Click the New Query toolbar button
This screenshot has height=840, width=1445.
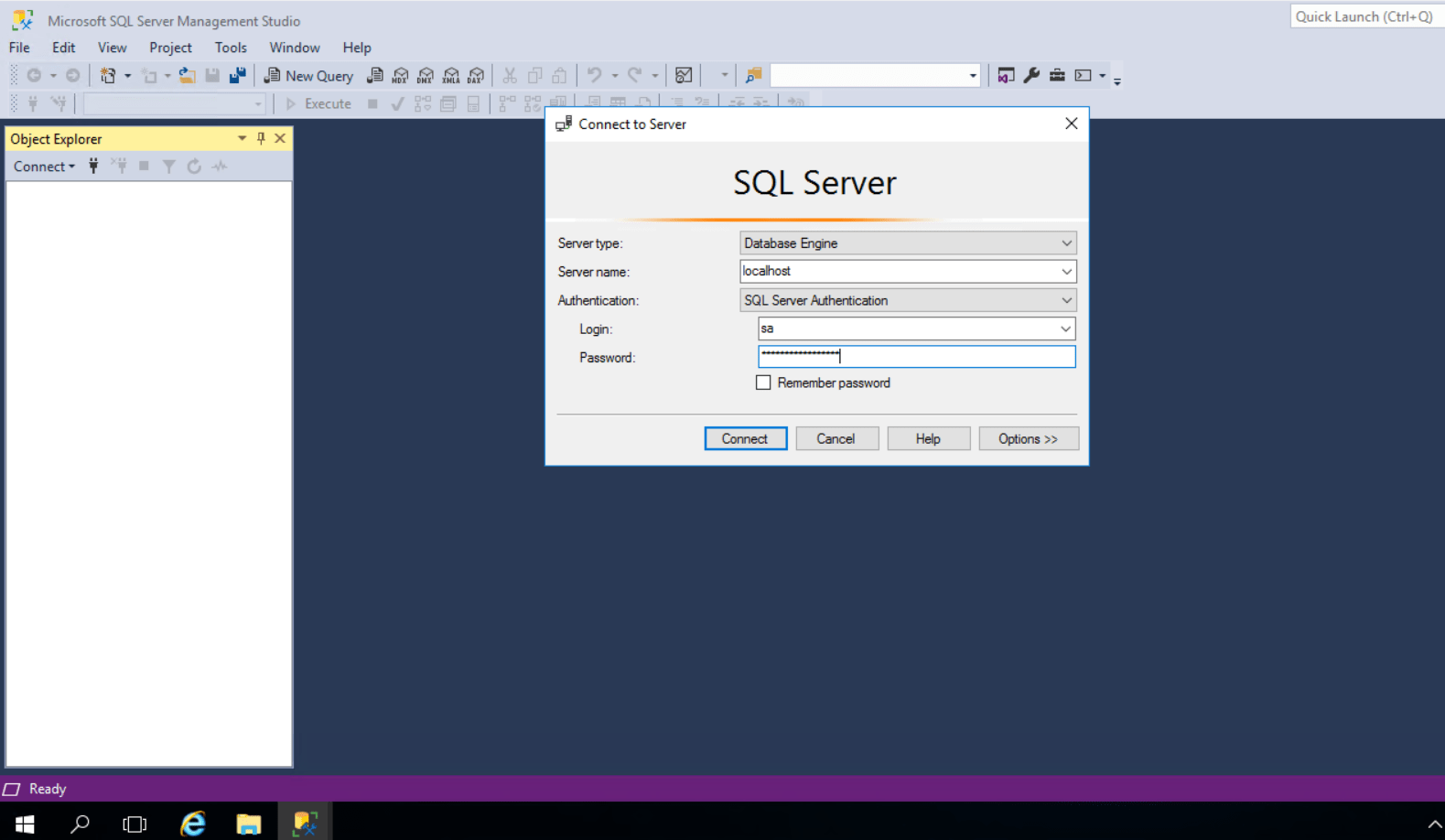click(x=308, y=76)
